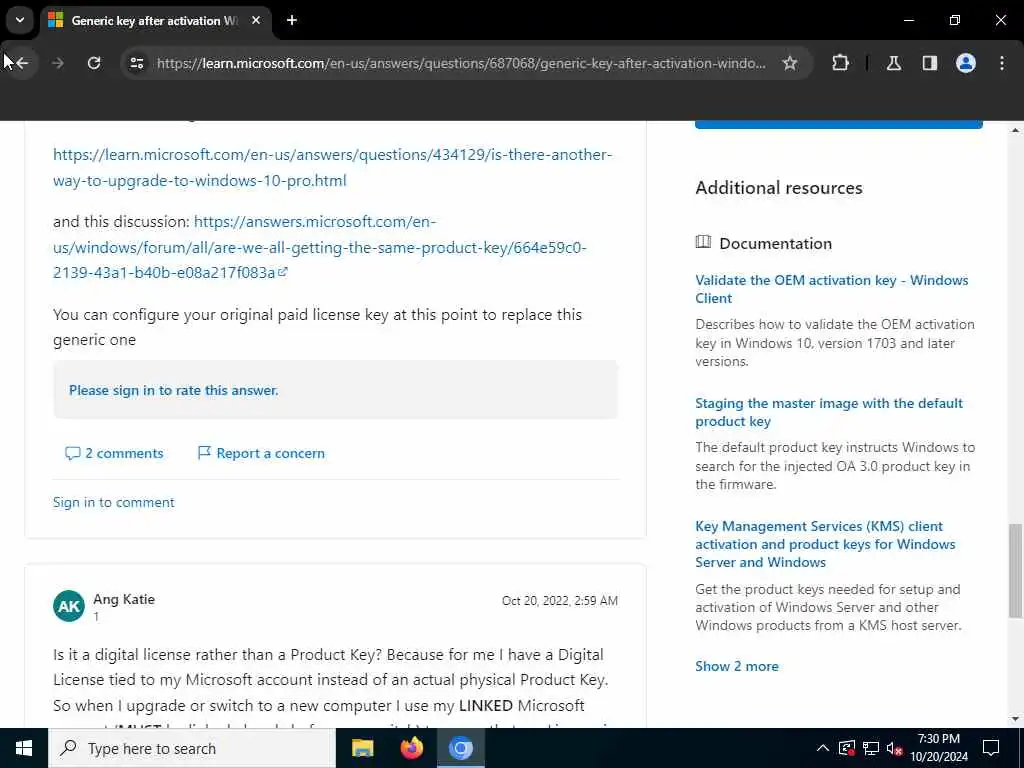
Task: Open the Chrome three-dot menu
Action: 1002,63
